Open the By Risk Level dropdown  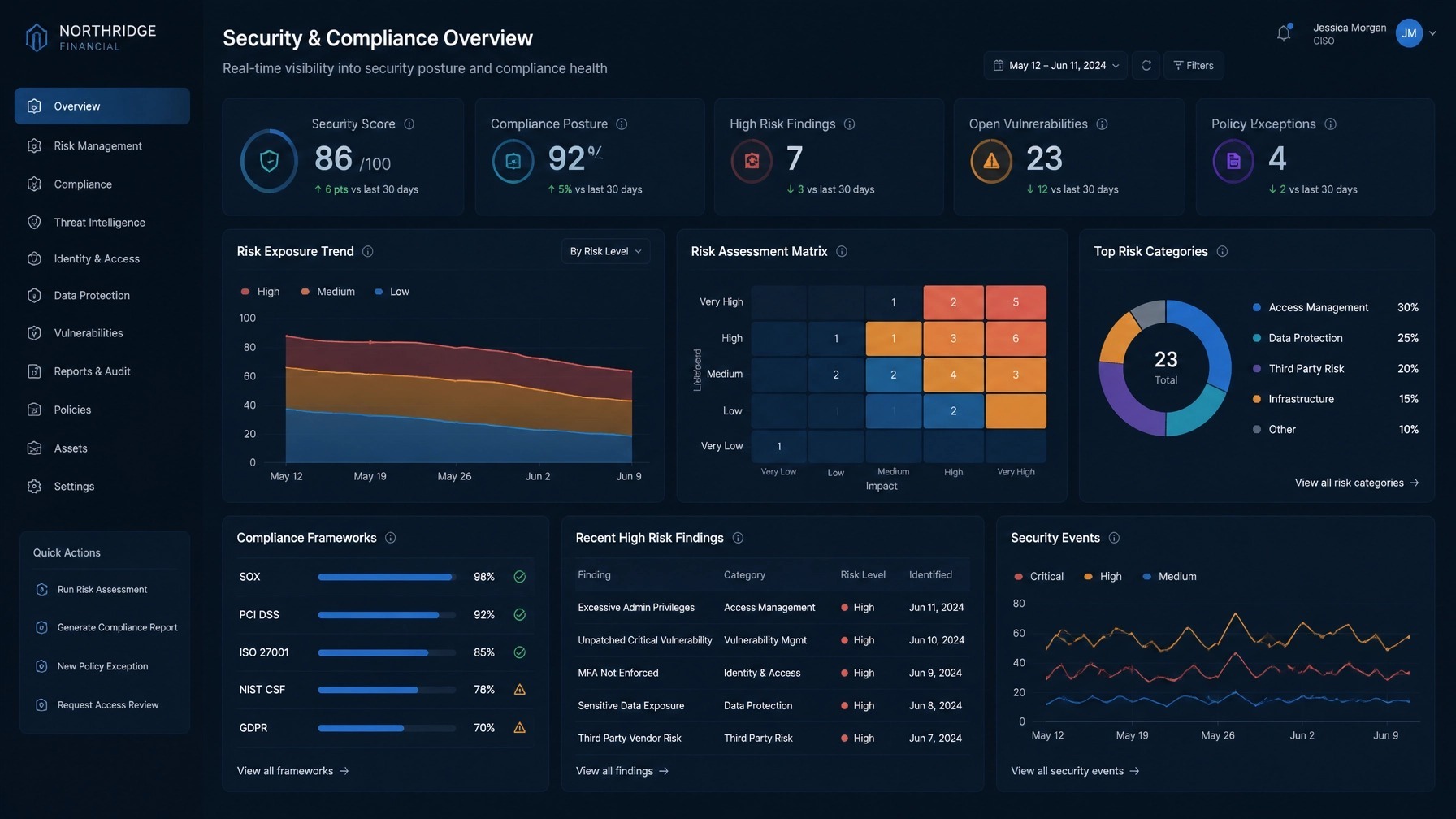click(x=605, y=252)
